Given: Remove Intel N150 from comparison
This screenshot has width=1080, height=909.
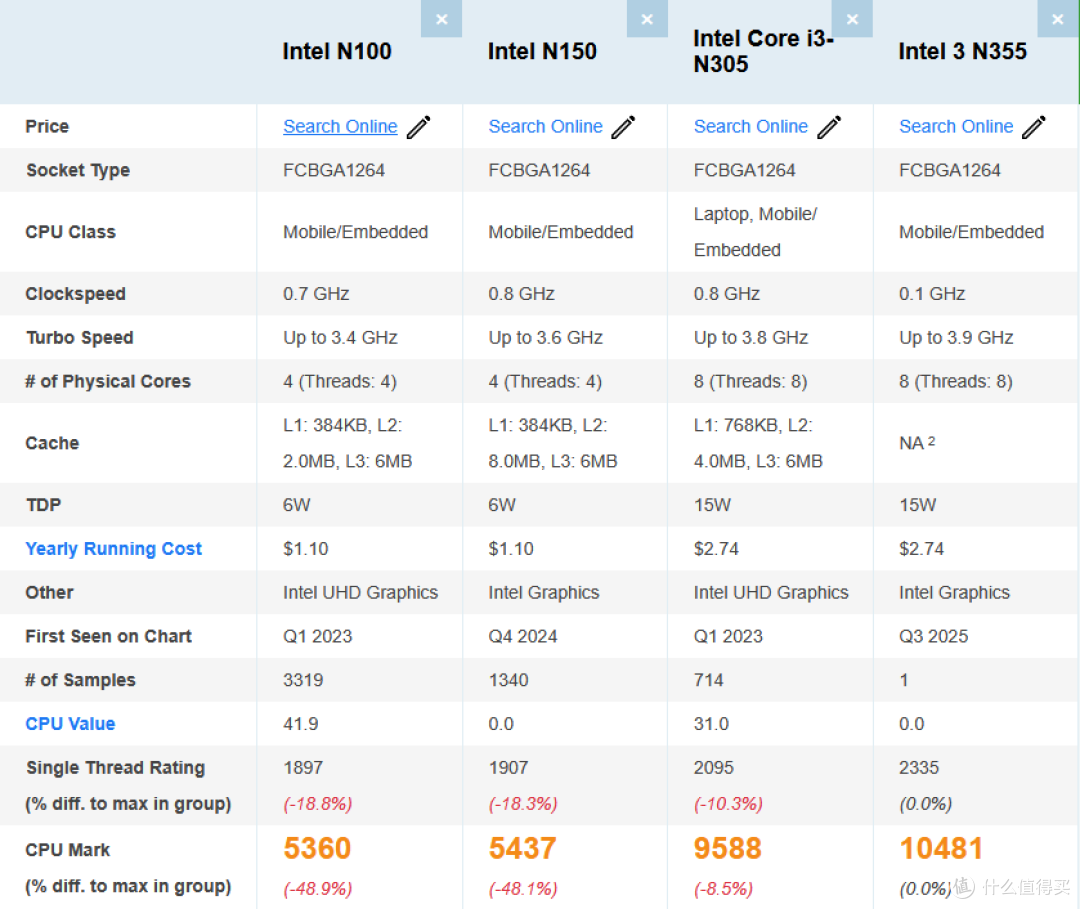Looking at the screenshot, I should tap(647, 19).
